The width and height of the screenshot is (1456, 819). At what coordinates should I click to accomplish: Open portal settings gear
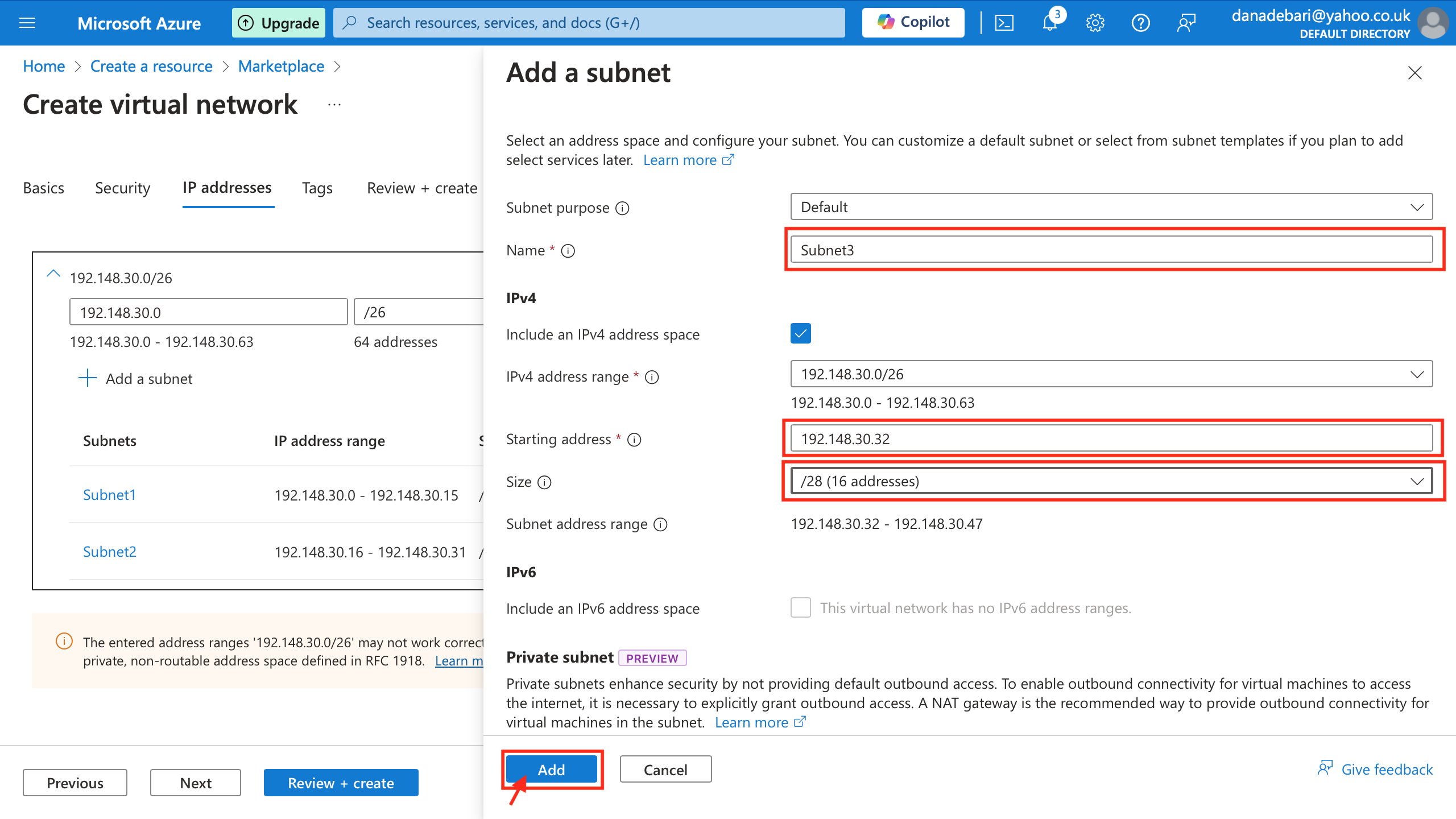(x=1095, y=23)
